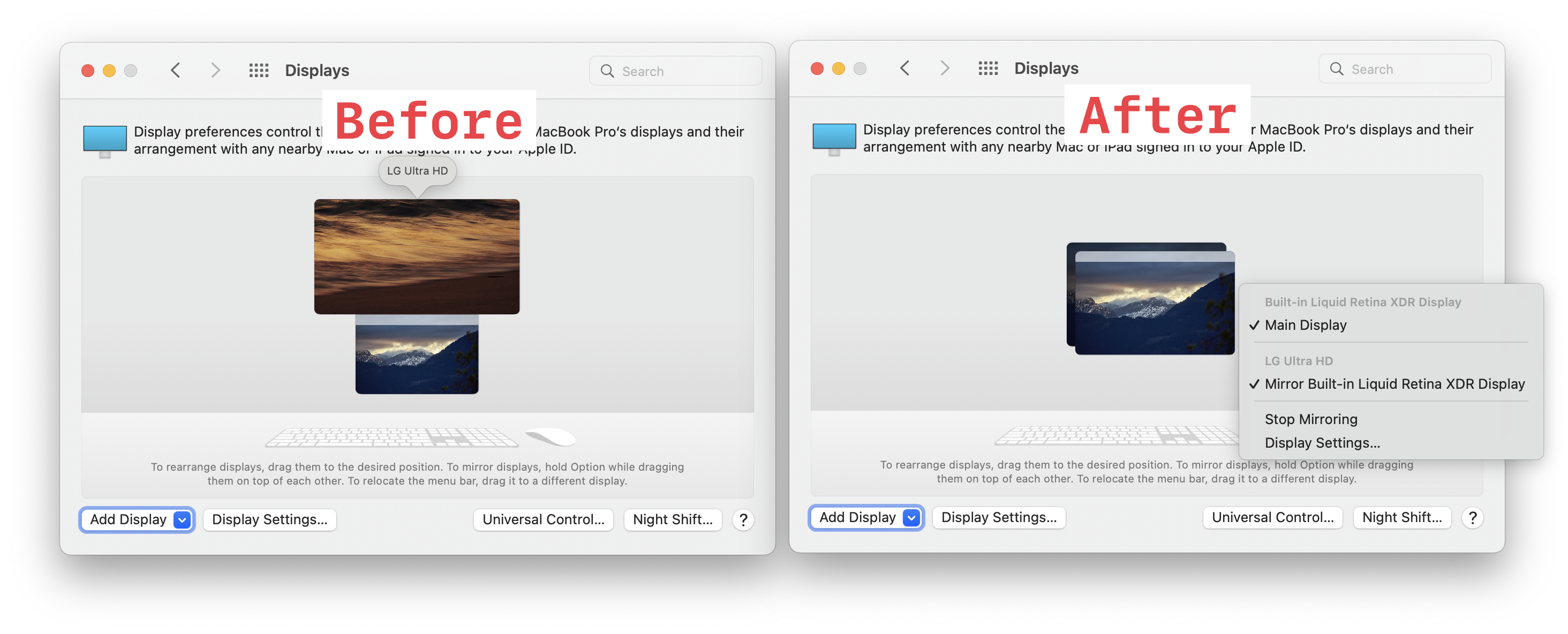1568x634 pixels.
Task: Click the magnifying glass in the search field
Action: pos(607,71)
